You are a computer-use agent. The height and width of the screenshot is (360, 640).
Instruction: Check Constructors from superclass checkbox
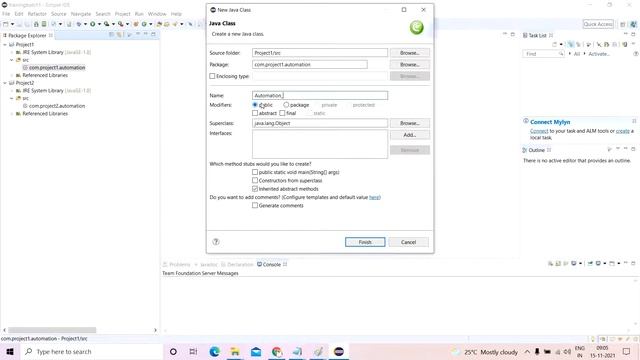coord(255,180)
